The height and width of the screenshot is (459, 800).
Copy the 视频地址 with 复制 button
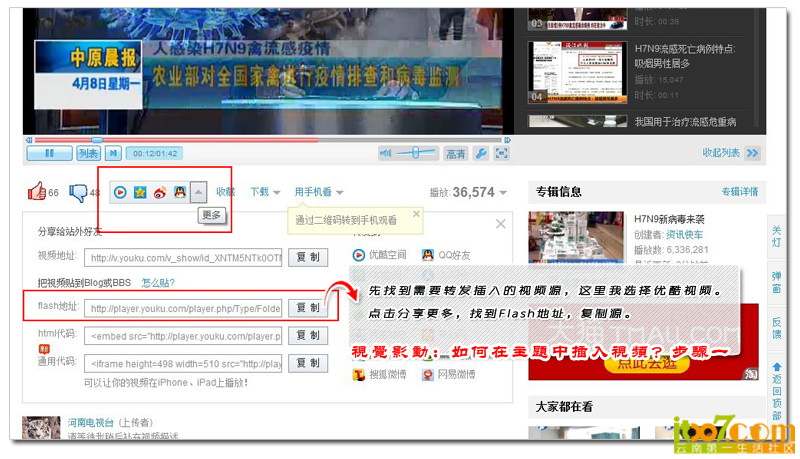(x=308, y=257)
